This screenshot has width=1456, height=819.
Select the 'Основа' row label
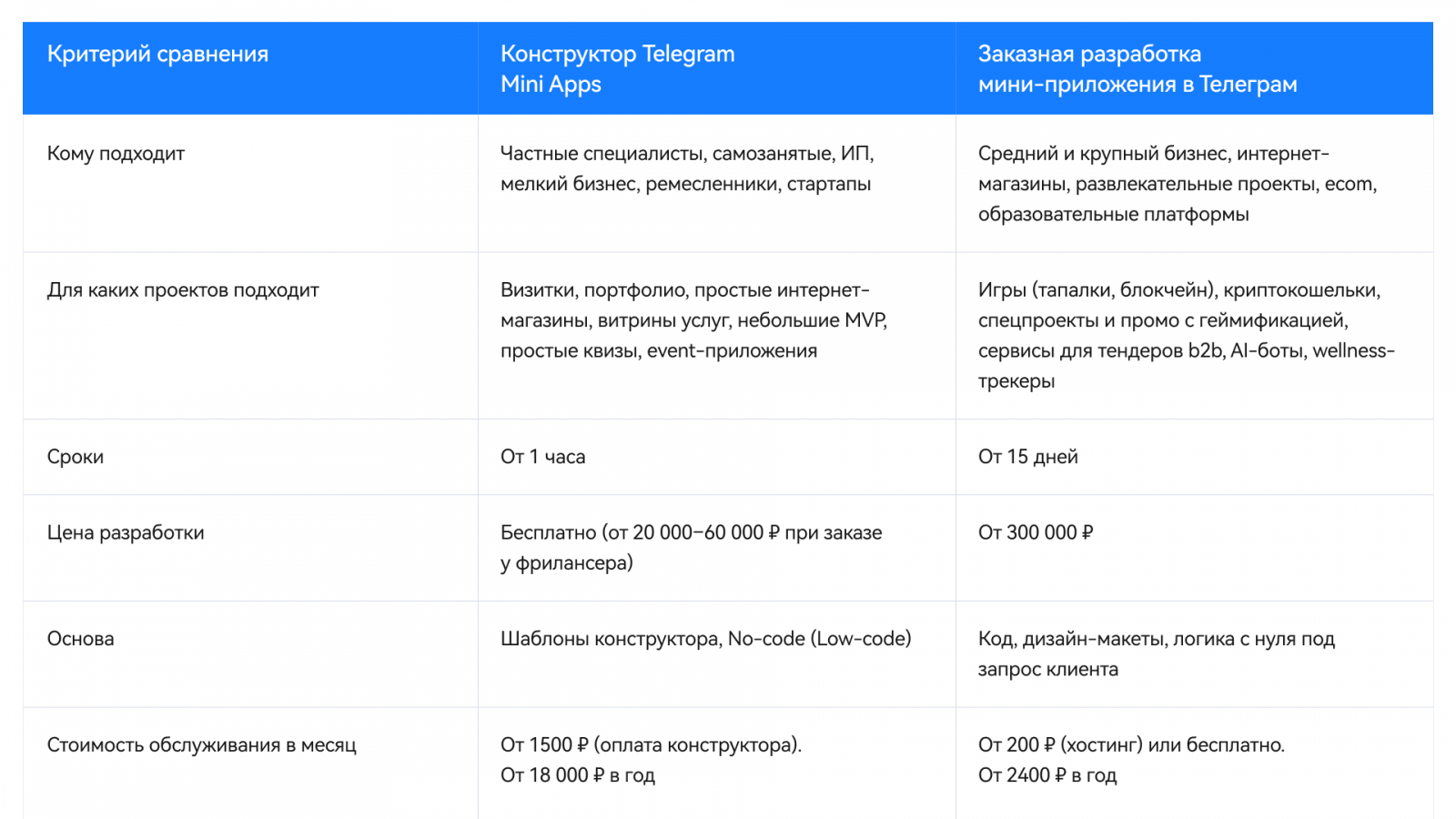pos(81,639)
